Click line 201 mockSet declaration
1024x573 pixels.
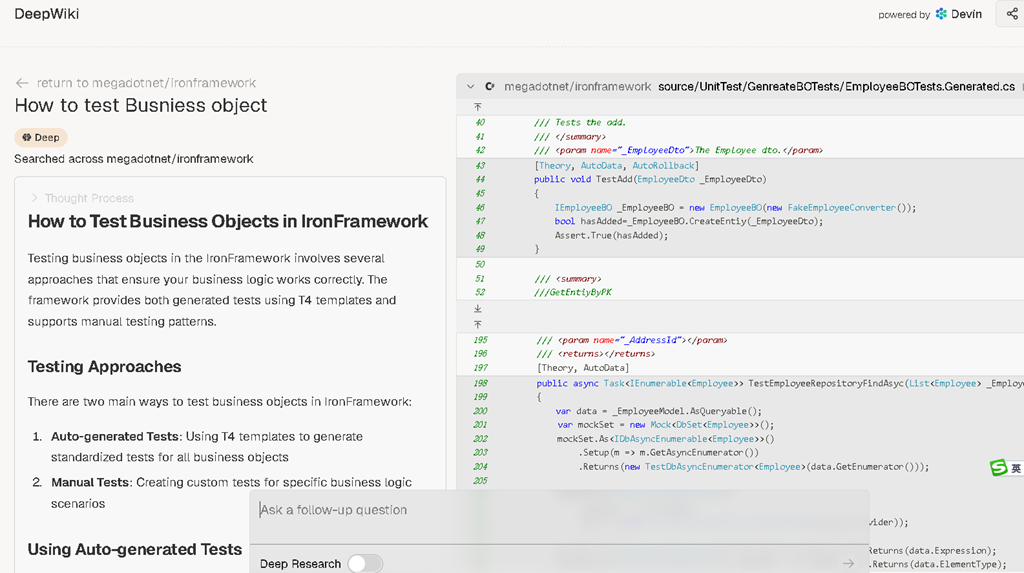tap(665, 425)
